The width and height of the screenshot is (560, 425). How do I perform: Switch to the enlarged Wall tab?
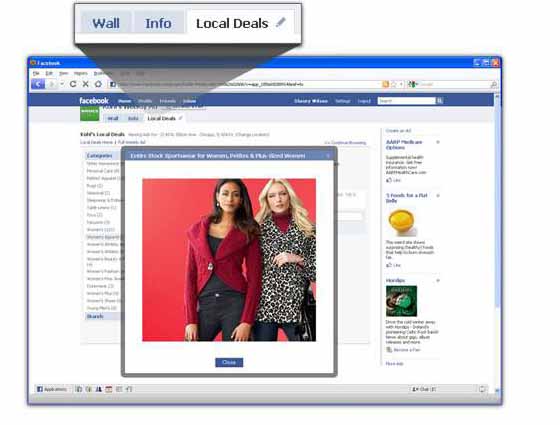[x=106, y=23]
